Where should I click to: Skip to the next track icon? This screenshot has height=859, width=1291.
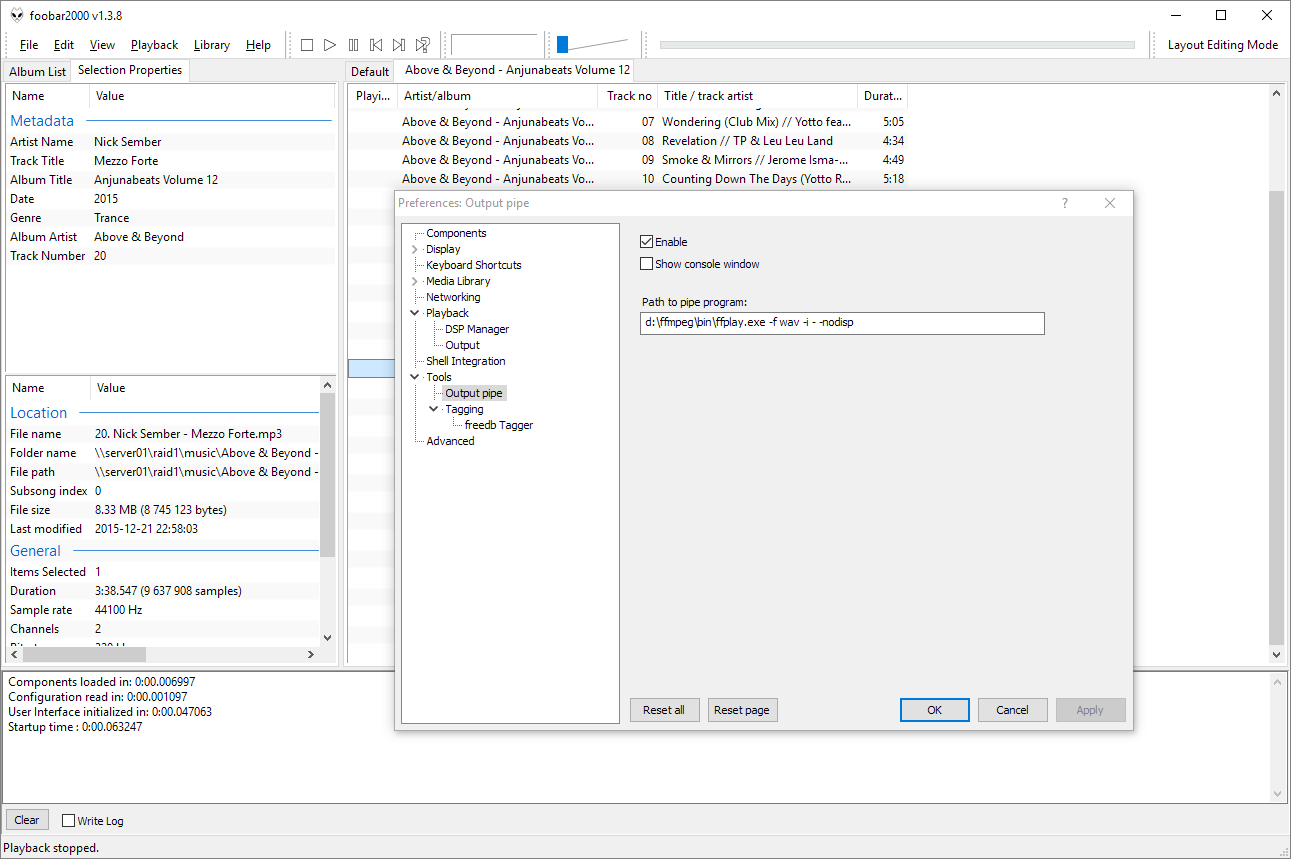pos(399,45)
